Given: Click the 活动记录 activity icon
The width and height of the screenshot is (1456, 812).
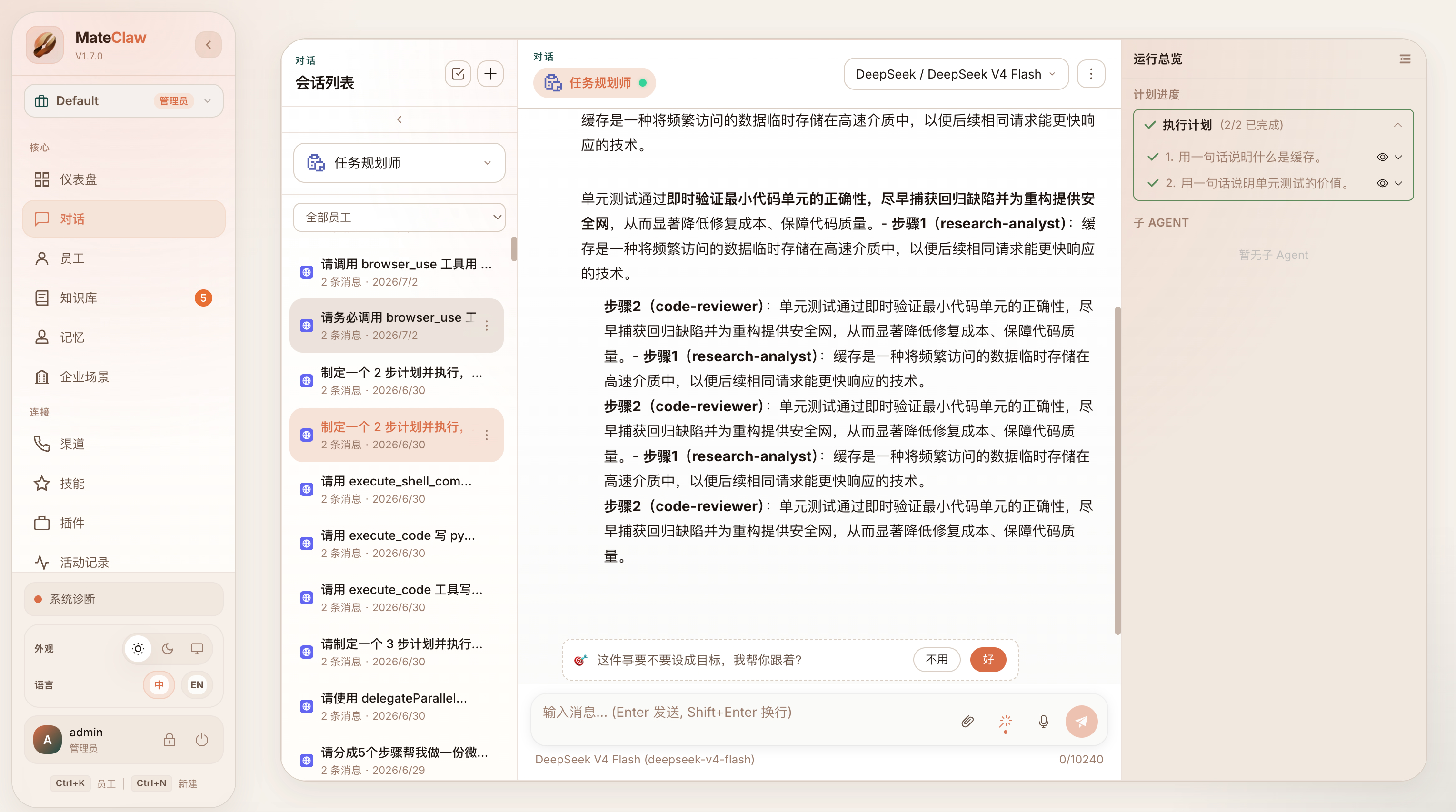Looking at the screenshot, I should [x=42, y=562].
